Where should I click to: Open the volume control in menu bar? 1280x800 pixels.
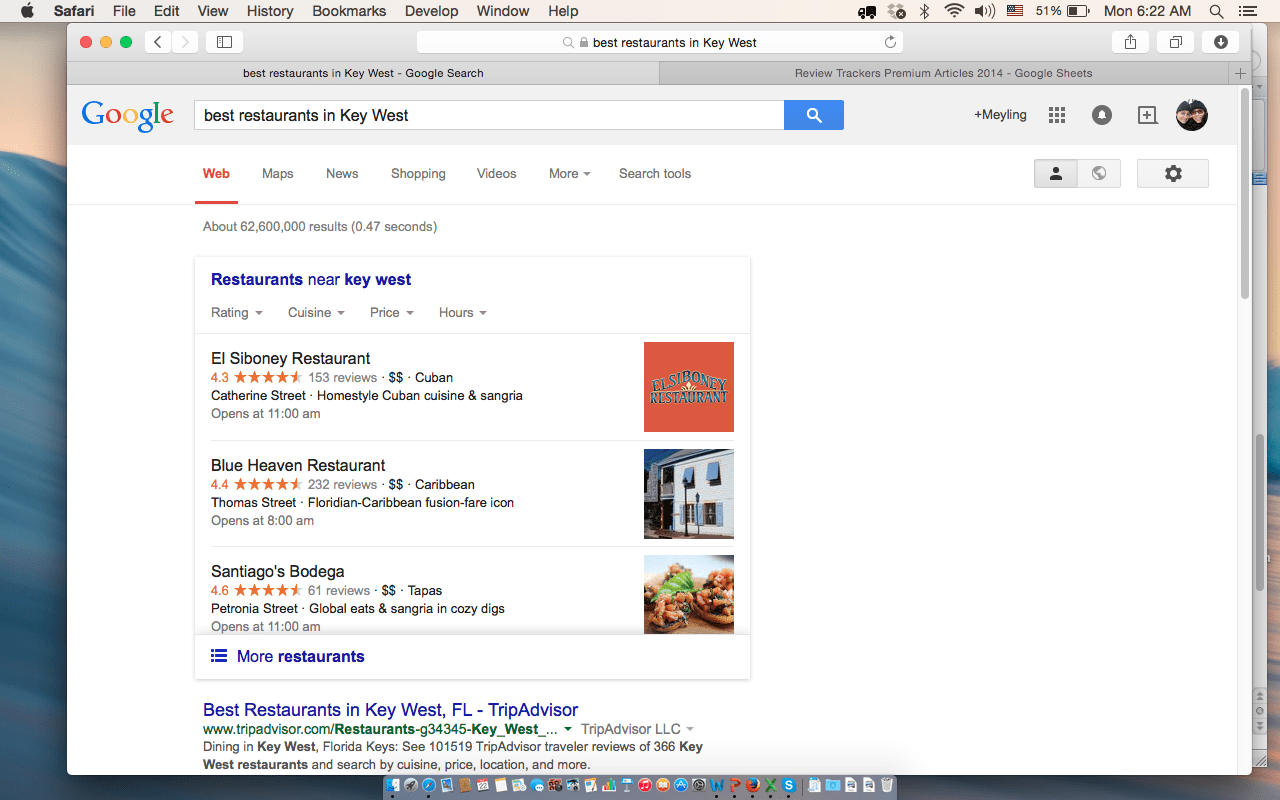point(984,11)
